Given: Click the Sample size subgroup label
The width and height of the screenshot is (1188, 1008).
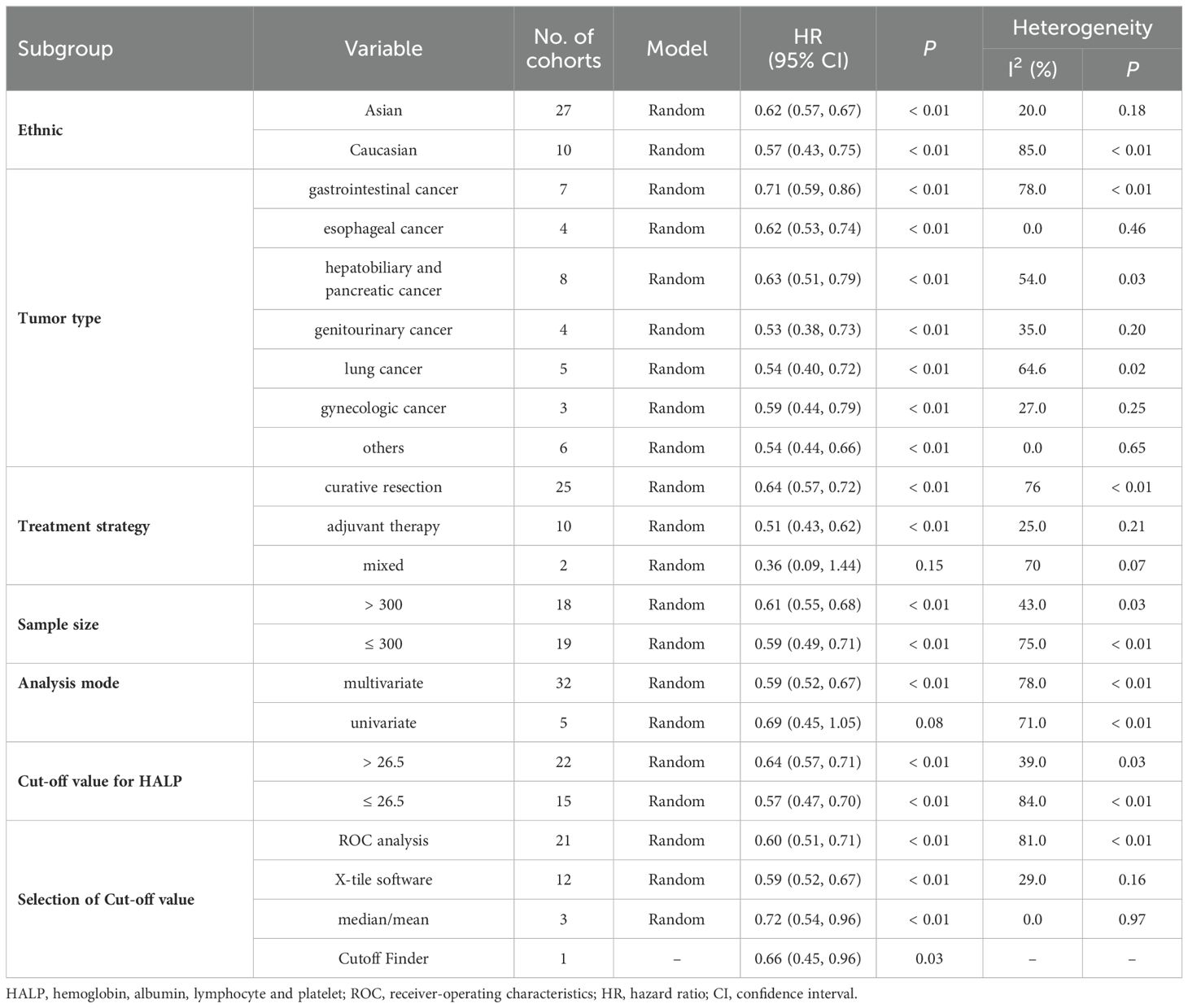Looking at the screenshot, I should (x=59, y=625).
